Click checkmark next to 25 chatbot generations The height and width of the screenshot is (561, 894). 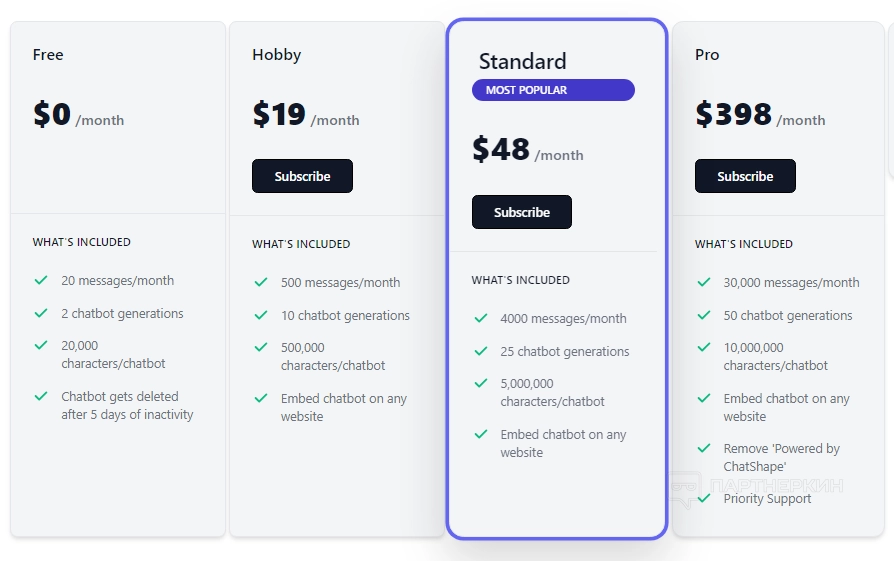[481, 351]
